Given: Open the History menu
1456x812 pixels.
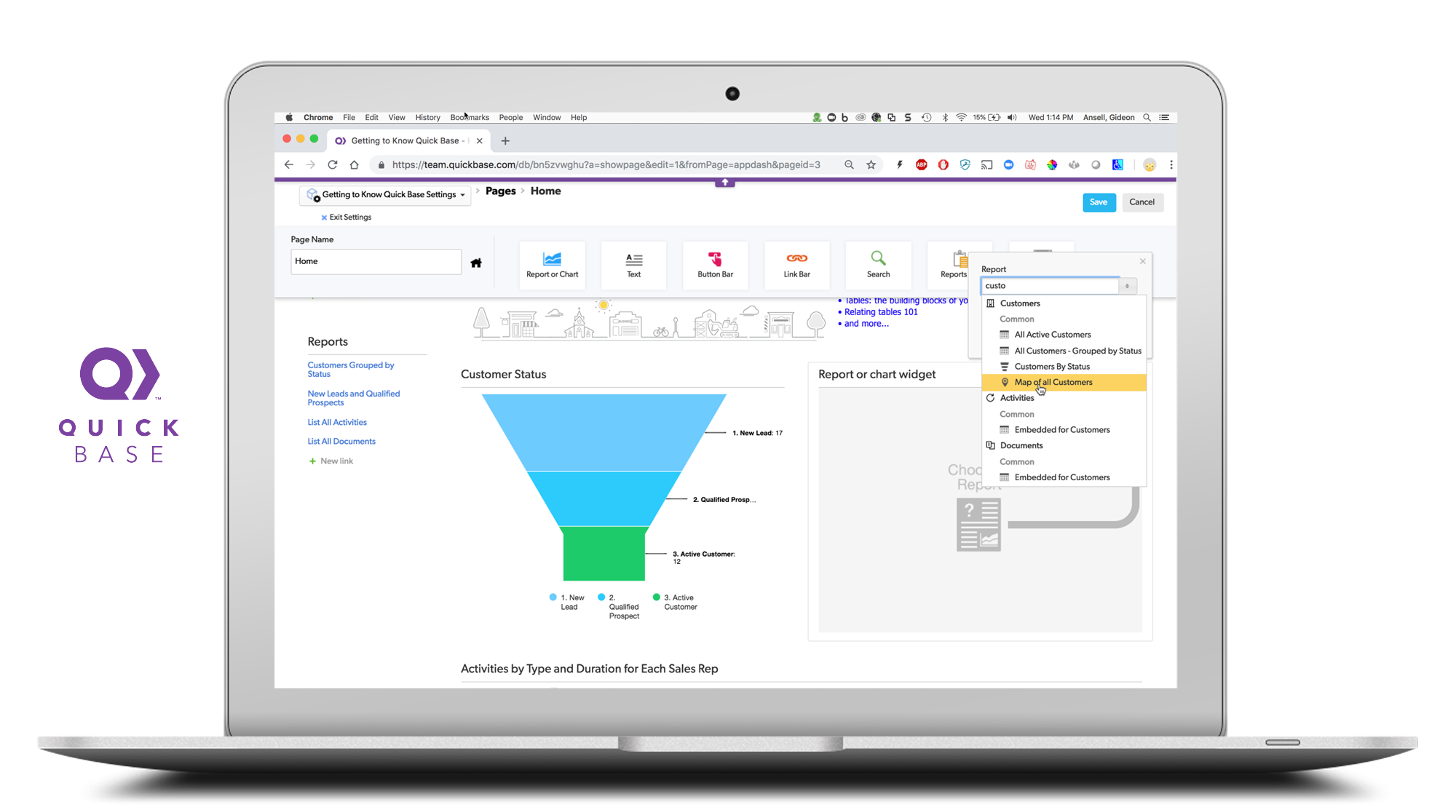Looking at the screenshot, I should point(427,117).
